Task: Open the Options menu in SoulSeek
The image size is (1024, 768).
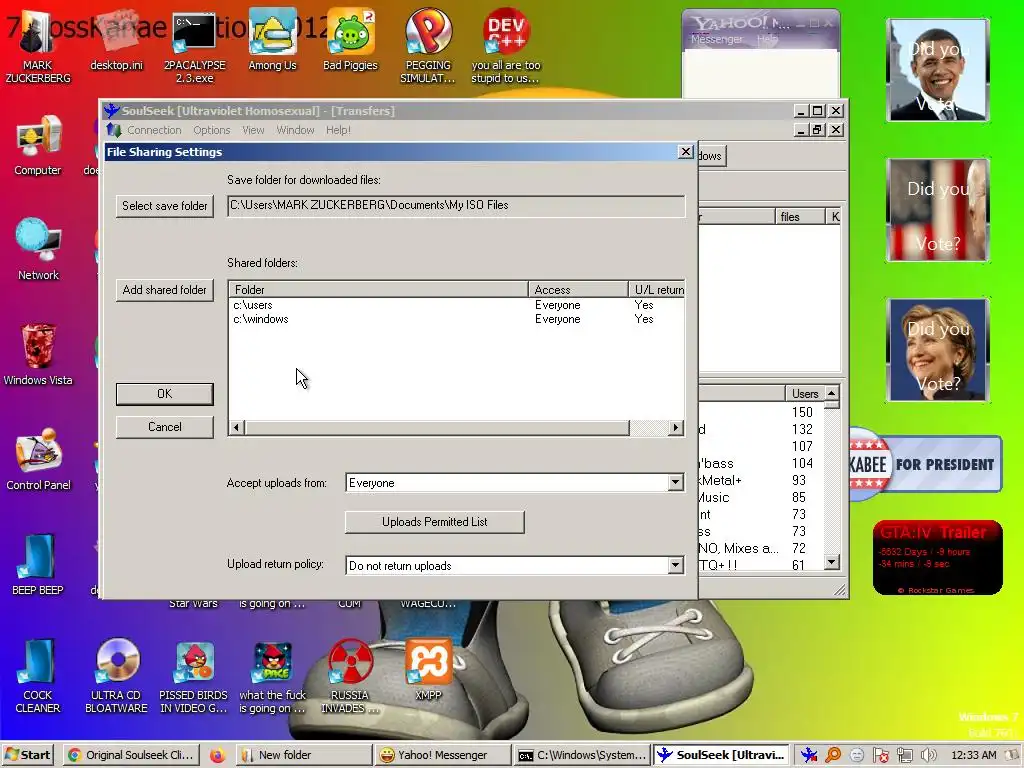Action: click(212, 130)
